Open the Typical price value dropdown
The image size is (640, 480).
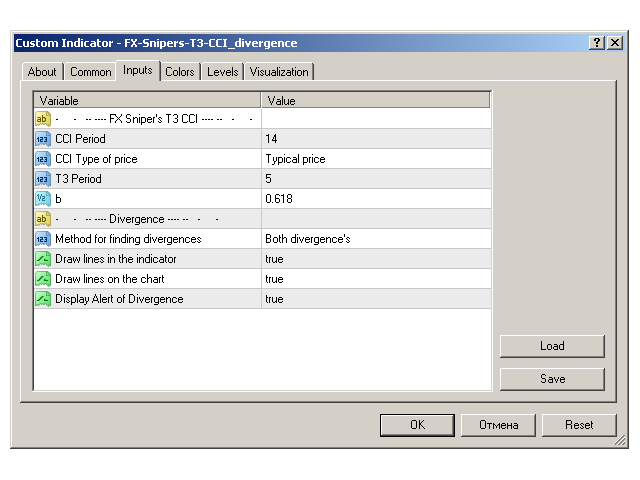click(375, 159)
